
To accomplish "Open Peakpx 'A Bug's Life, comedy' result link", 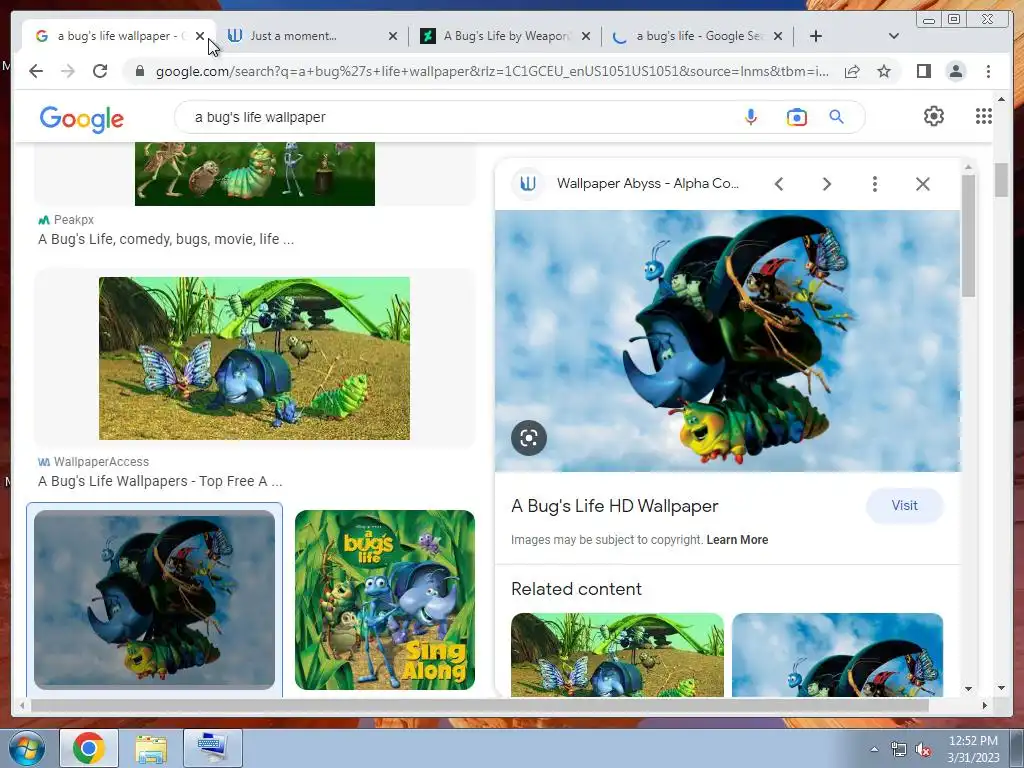I will (x=166, y=239).
